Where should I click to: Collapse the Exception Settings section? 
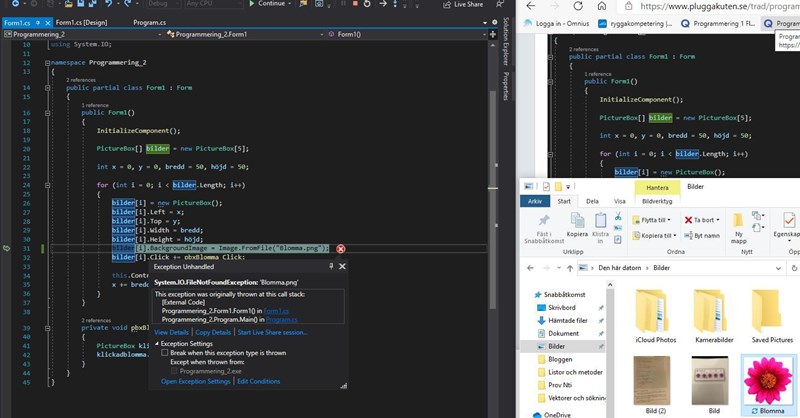pos(157,343)
